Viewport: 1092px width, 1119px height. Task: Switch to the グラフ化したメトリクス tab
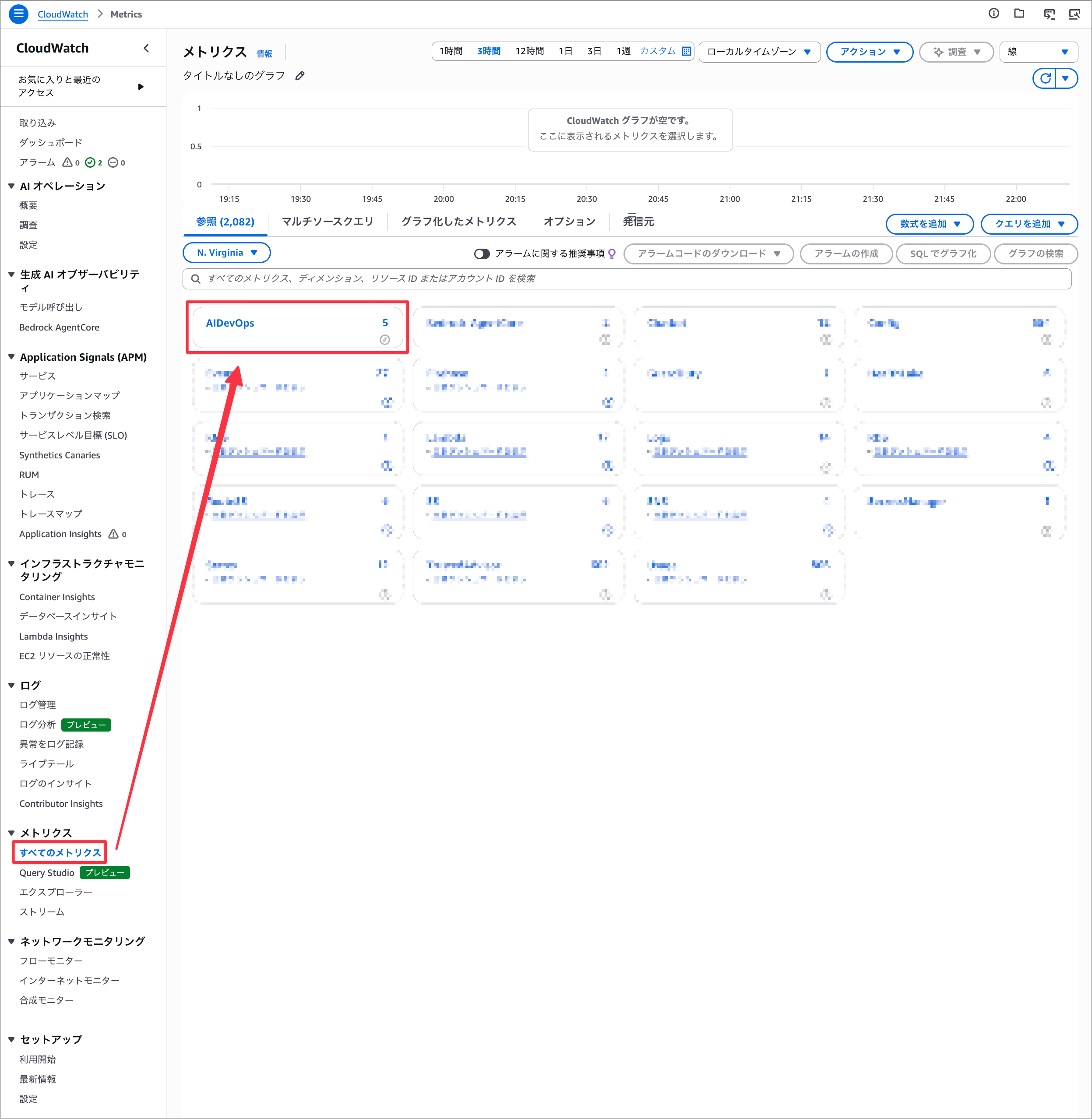[x=458, y=222]
